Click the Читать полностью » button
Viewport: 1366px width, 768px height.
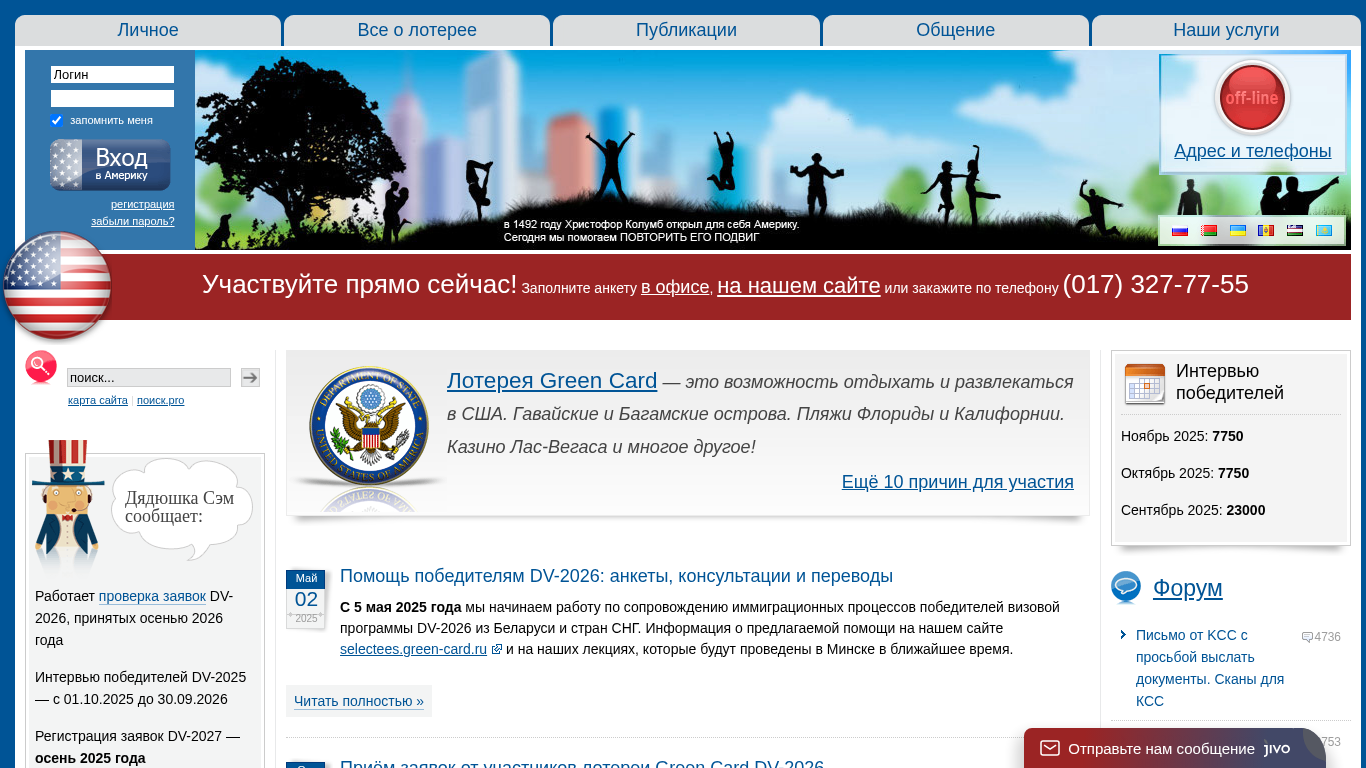click(359, 701)
